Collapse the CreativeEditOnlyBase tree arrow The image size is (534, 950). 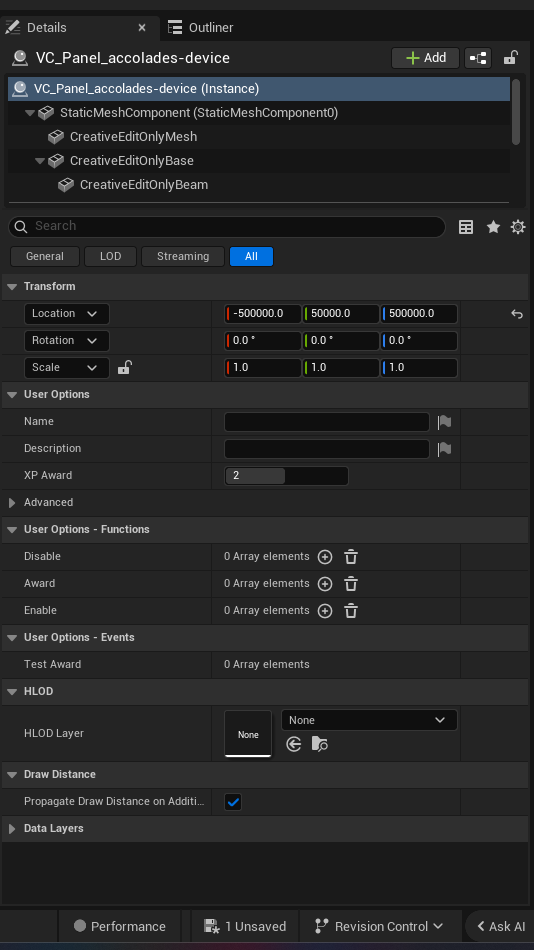[x=40, y=161]
